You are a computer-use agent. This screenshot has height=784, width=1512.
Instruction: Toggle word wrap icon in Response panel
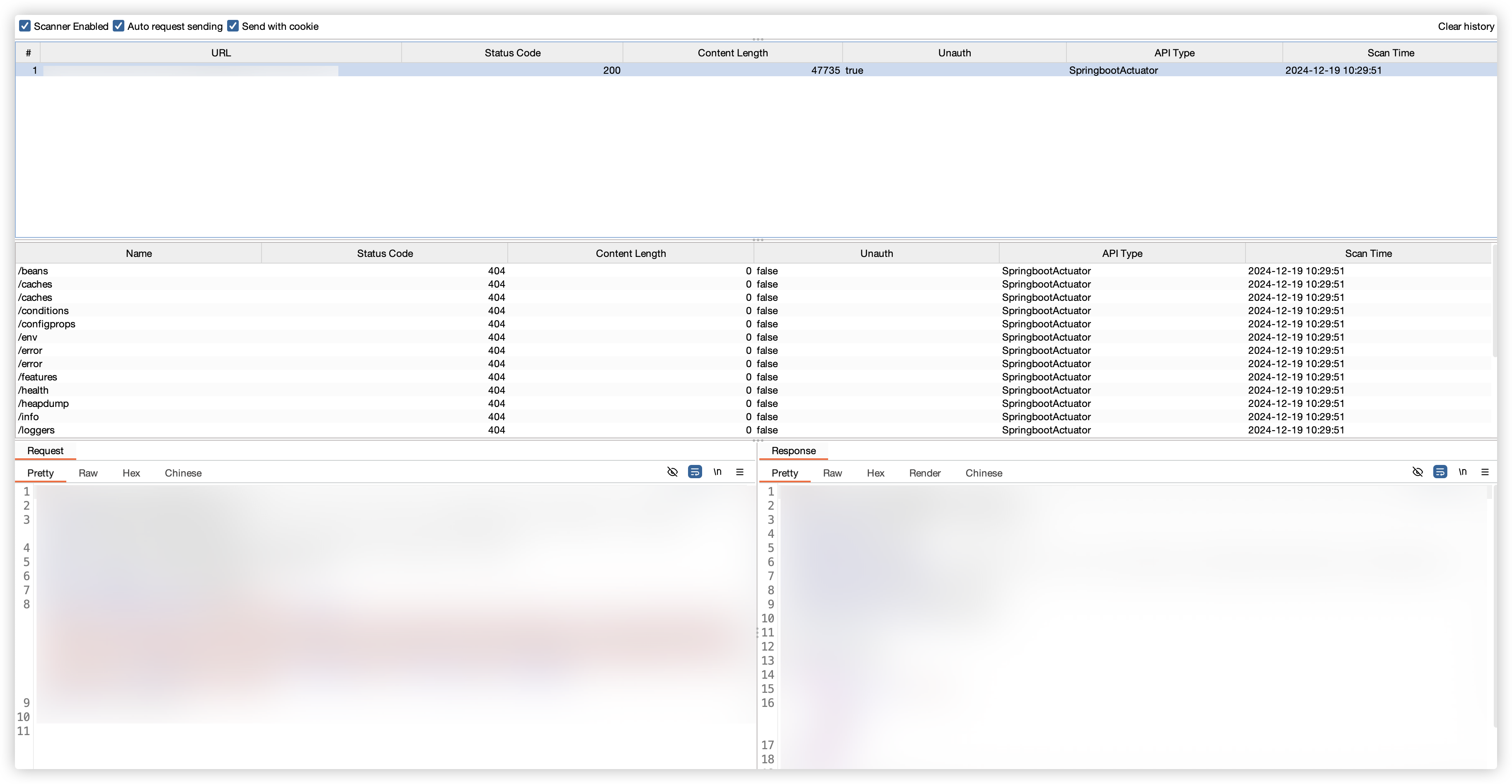pyautogui.click(x=1440, y=472)
